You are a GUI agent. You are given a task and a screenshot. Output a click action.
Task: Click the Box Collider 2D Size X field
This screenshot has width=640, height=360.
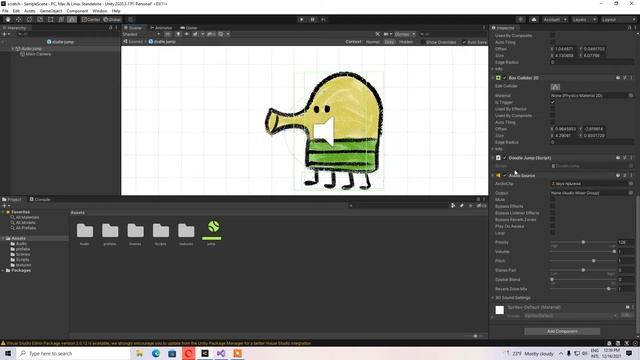point(566,136)
